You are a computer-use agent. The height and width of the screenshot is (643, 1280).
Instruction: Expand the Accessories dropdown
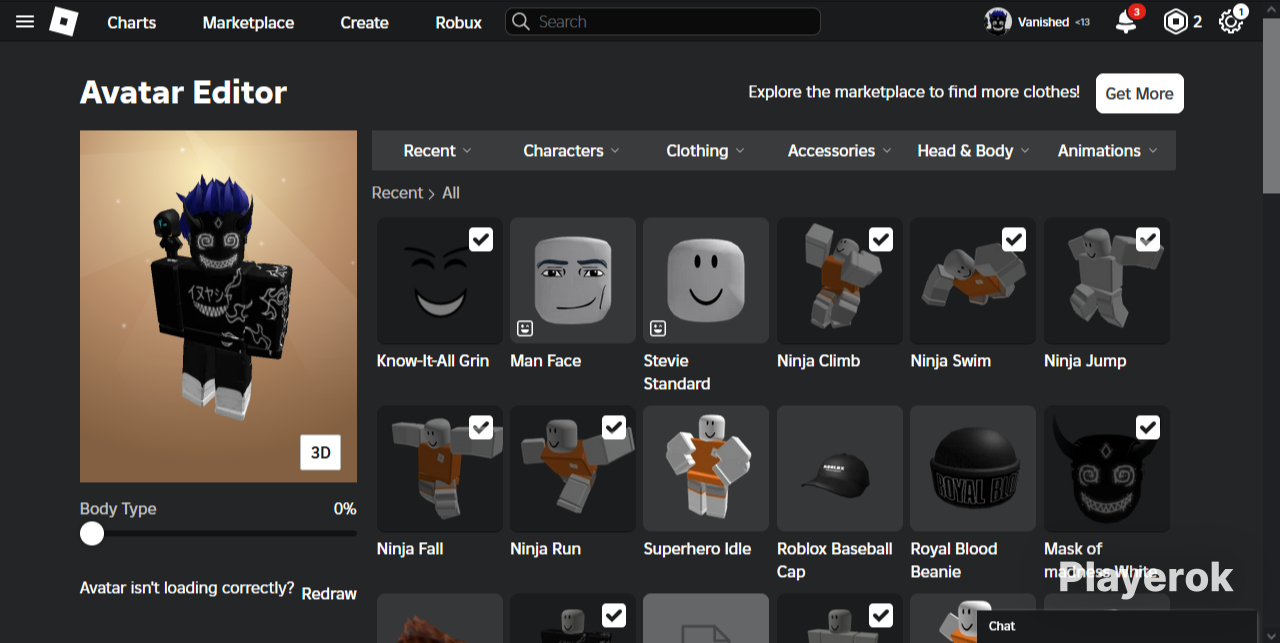tap(839, 151)
